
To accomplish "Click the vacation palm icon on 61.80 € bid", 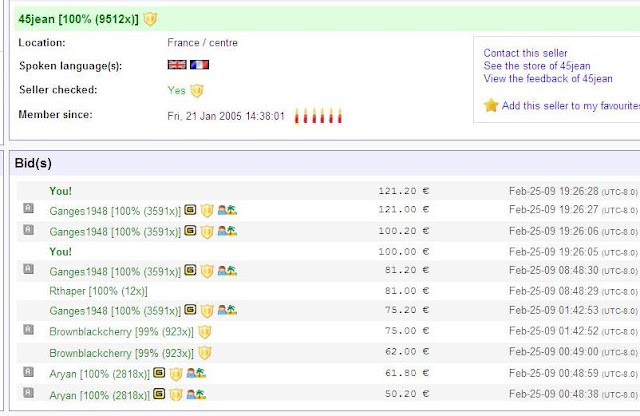I will [x=196, y=373].
